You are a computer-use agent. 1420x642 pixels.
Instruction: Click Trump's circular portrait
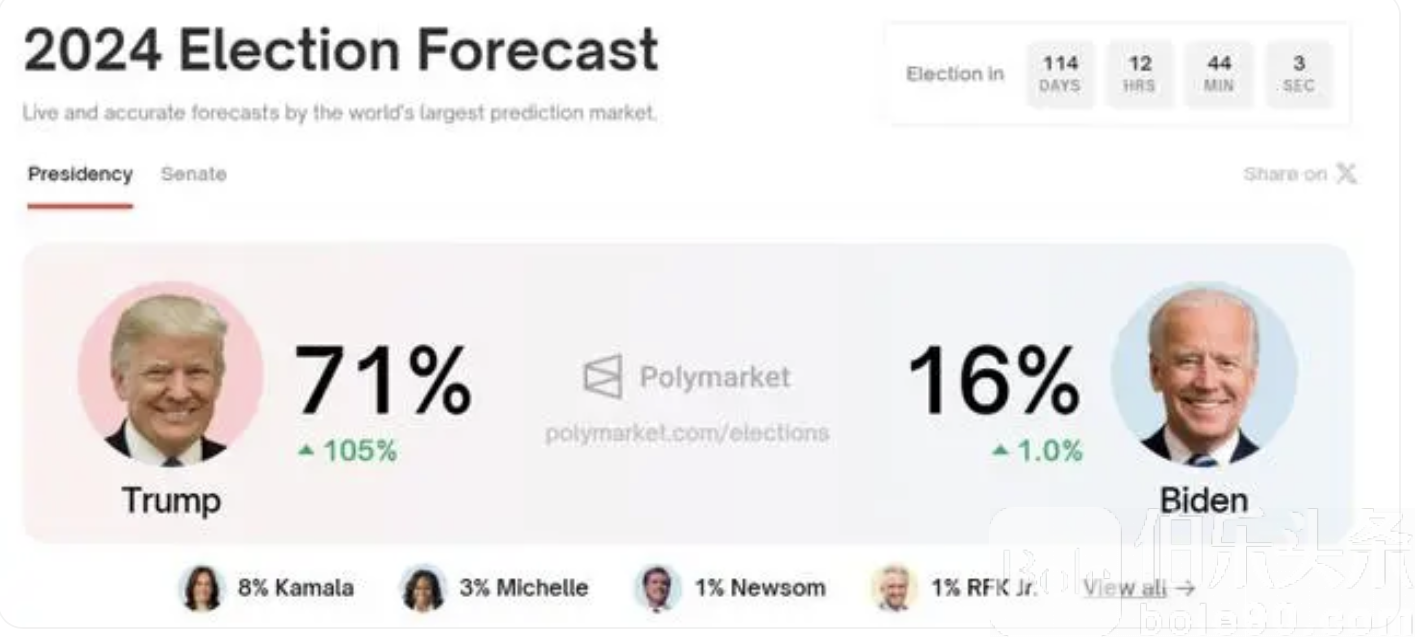(170, 375)
